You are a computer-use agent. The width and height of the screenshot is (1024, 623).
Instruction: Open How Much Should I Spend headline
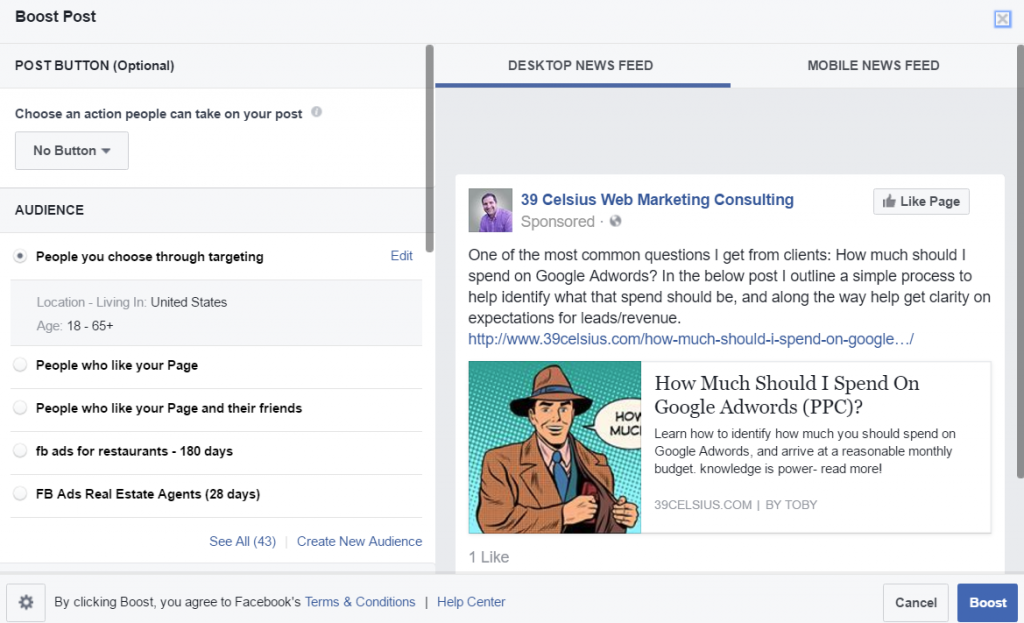(x=786, y=395)
